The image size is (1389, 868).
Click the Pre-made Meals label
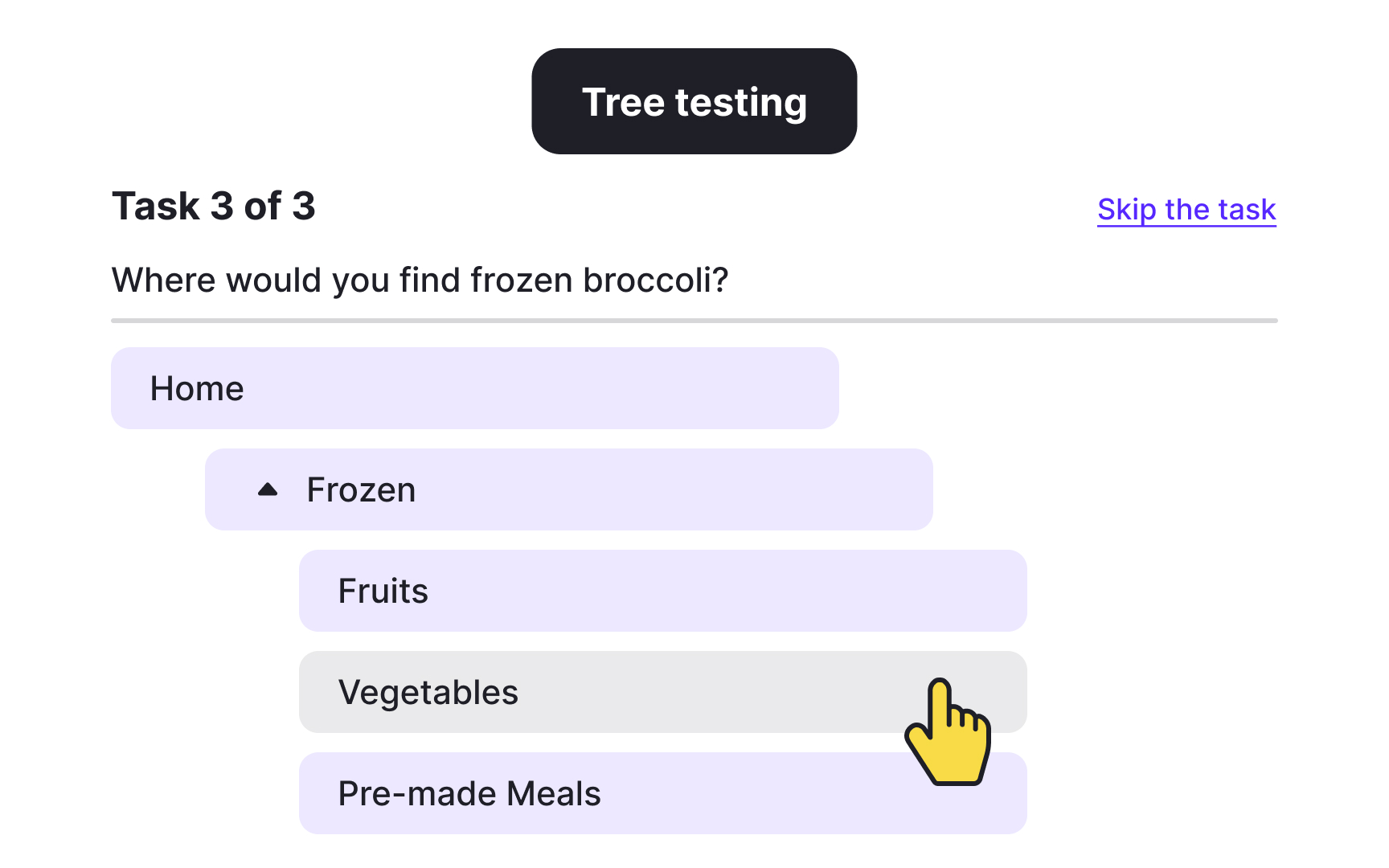[469, 793]
